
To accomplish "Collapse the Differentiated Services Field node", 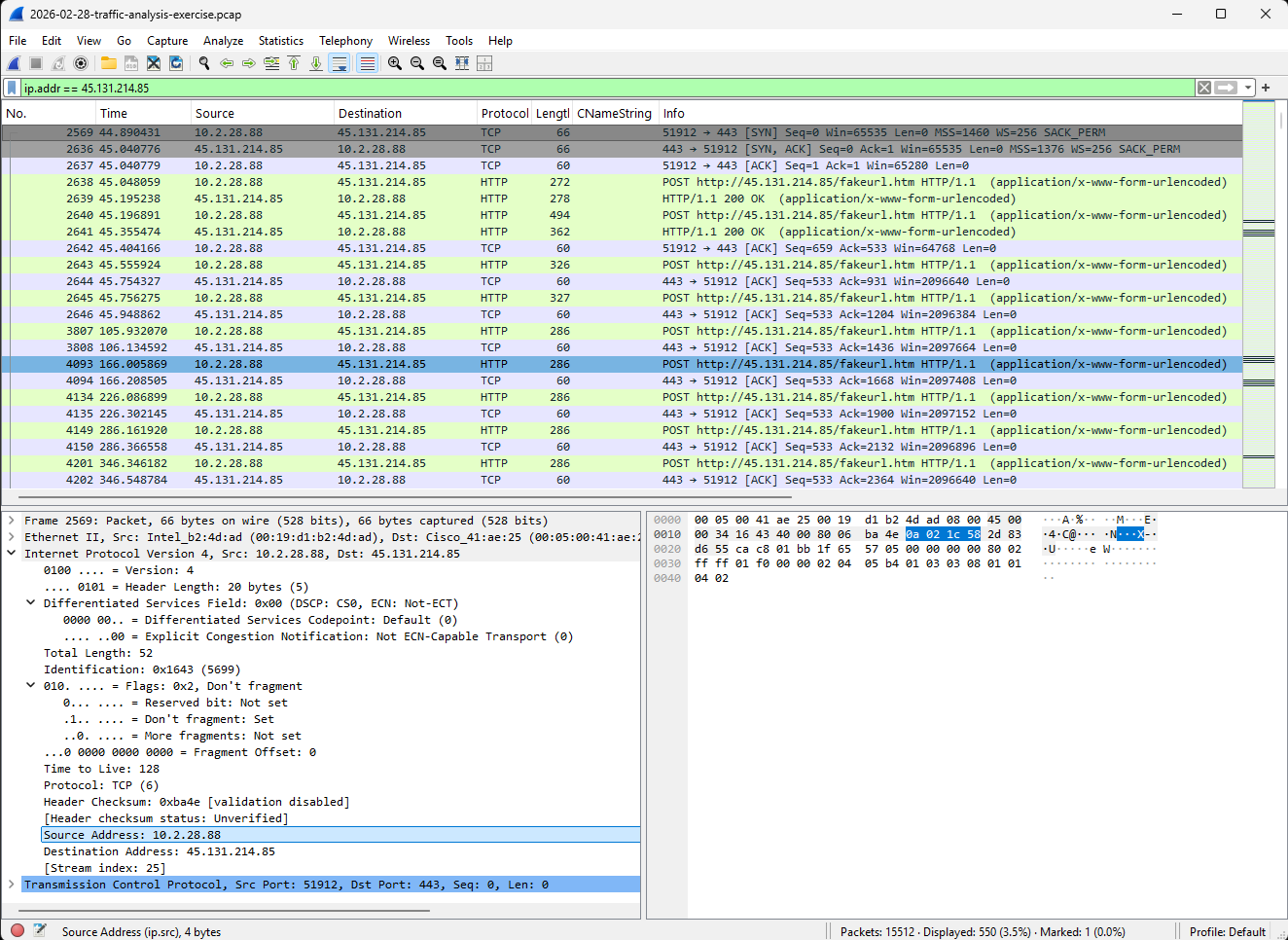I will click(x=30, y=603).
